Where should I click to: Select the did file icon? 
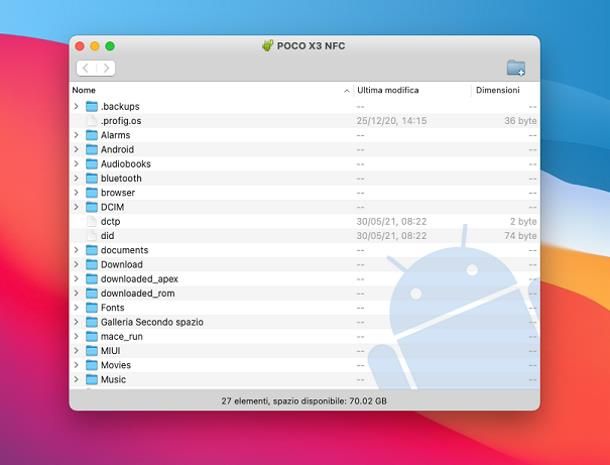[x=91, y=236]
